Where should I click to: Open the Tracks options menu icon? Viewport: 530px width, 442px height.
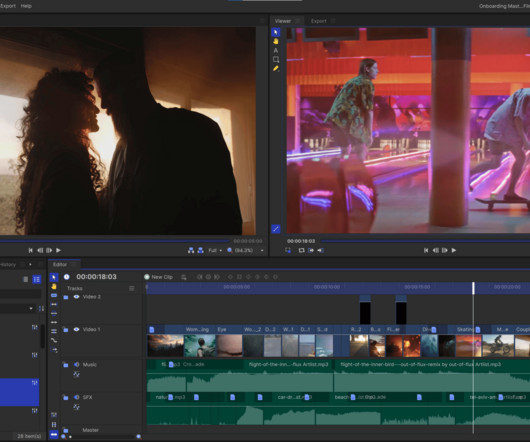(132, 288)
